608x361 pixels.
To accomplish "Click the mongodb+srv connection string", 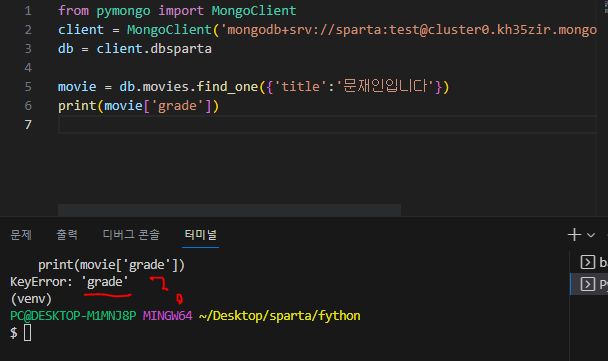I will click(409, 30).
